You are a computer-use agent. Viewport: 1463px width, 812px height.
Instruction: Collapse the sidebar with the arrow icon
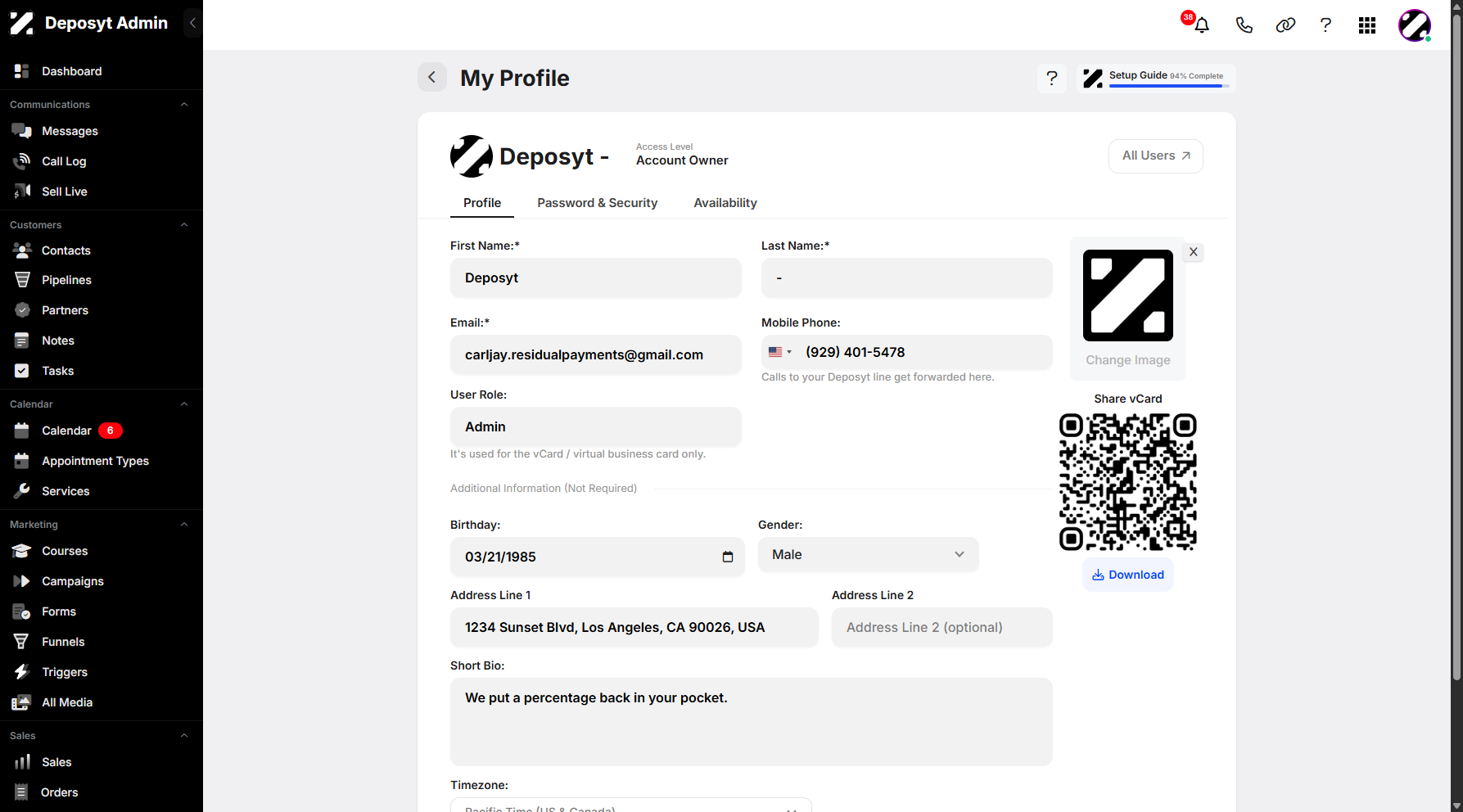click(x=192, y=23)
